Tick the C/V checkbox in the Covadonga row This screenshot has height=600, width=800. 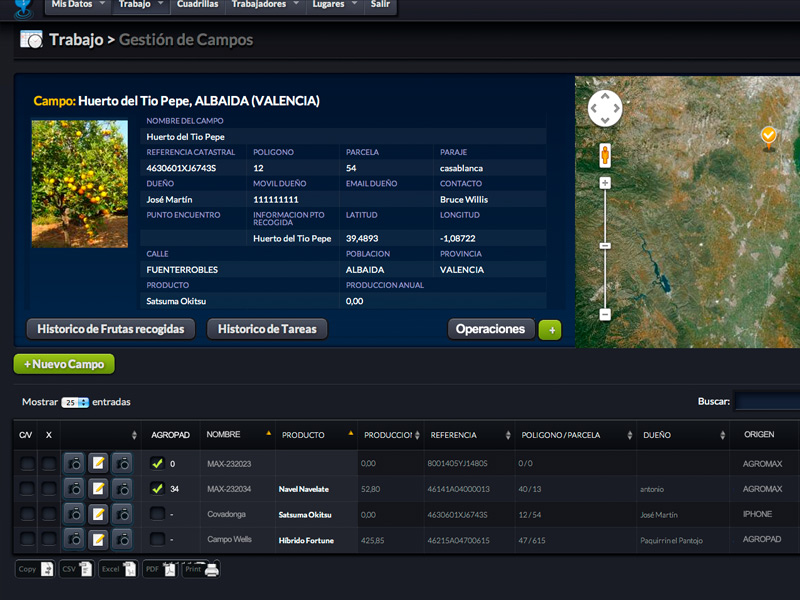pyautogui.click(x=26, y=514)
